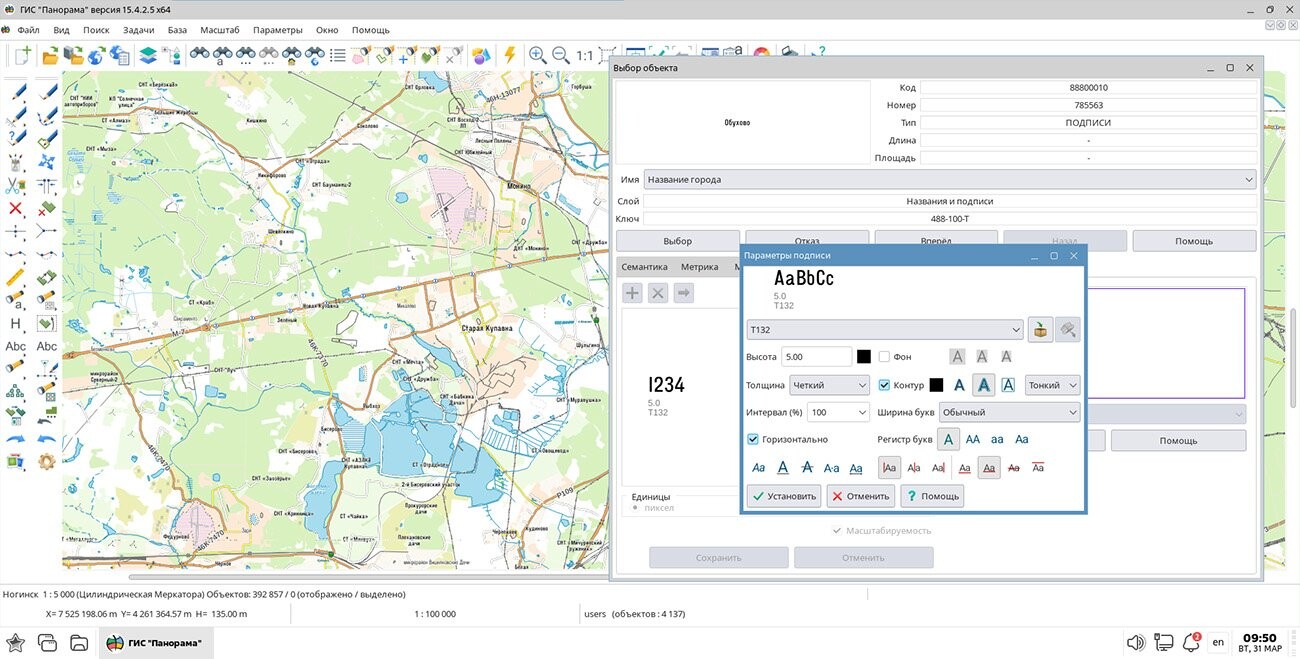Click the black text color swatch beside Высота
This screenshot has height=659, width=1300.
coord(864,357)
